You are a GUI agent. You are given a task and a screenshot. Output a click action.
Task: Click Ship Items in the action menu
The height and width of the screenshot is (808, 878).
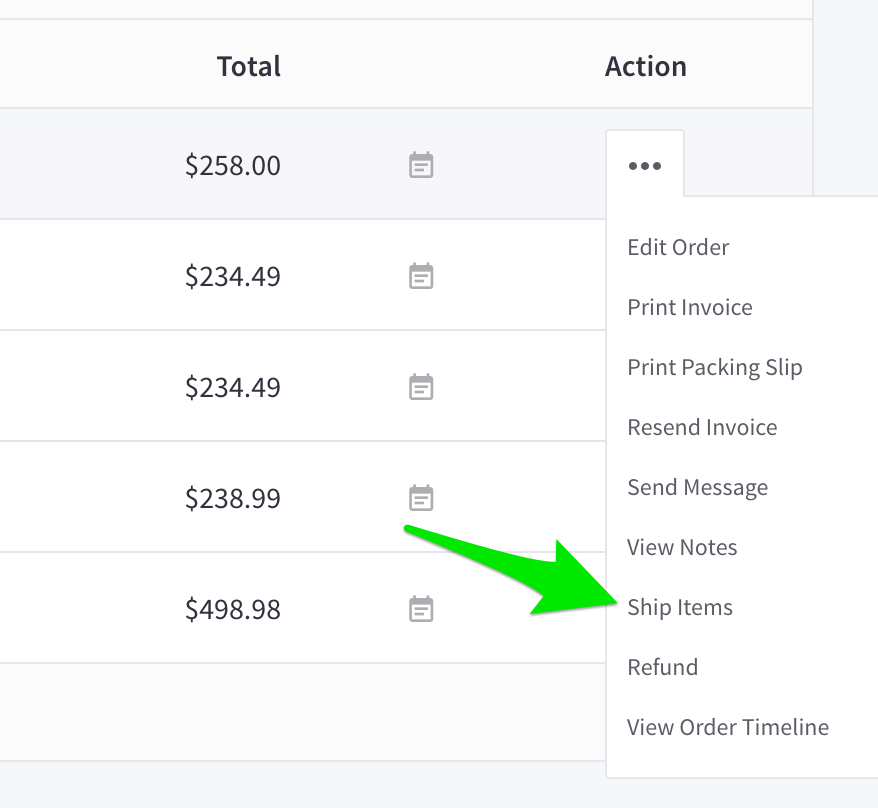679,607
